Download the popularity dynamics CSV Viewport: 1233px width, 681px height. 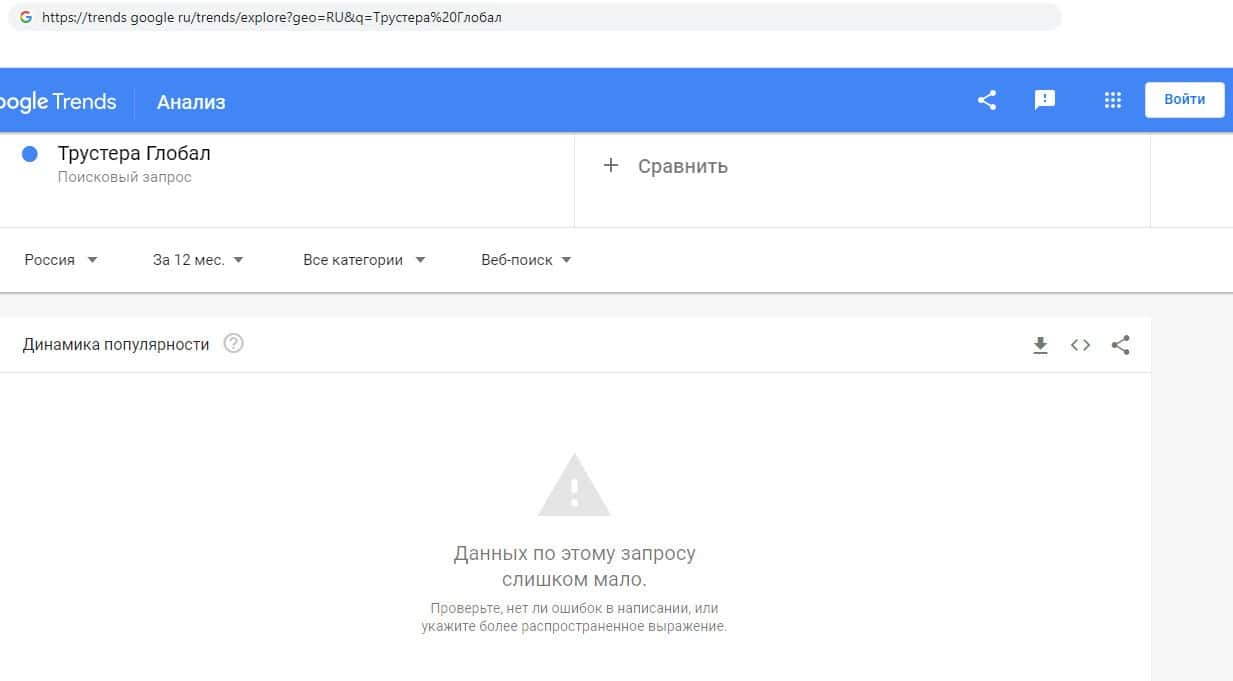[1040, 345]
